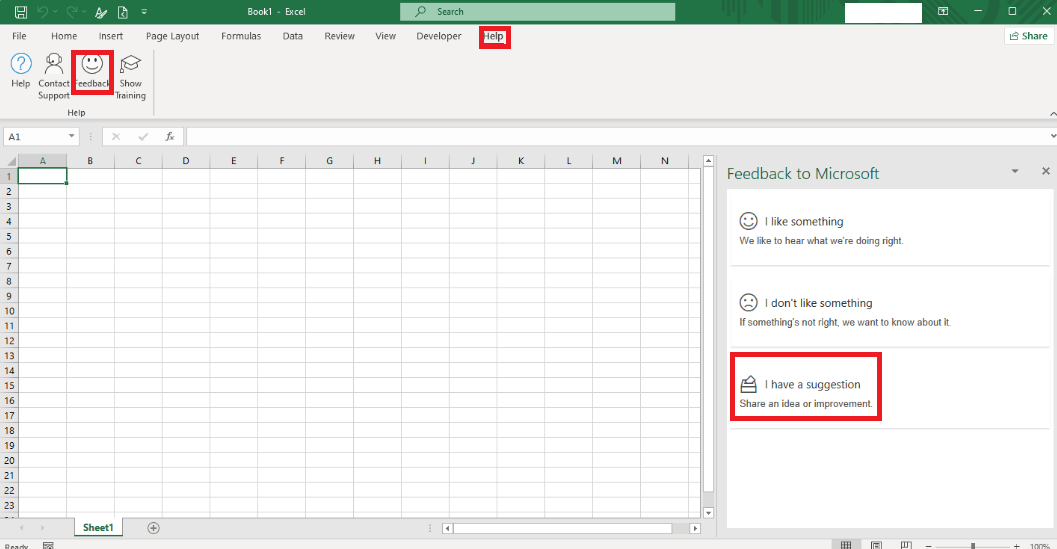
Task: Open the File tab
Action: click(20, 36)
